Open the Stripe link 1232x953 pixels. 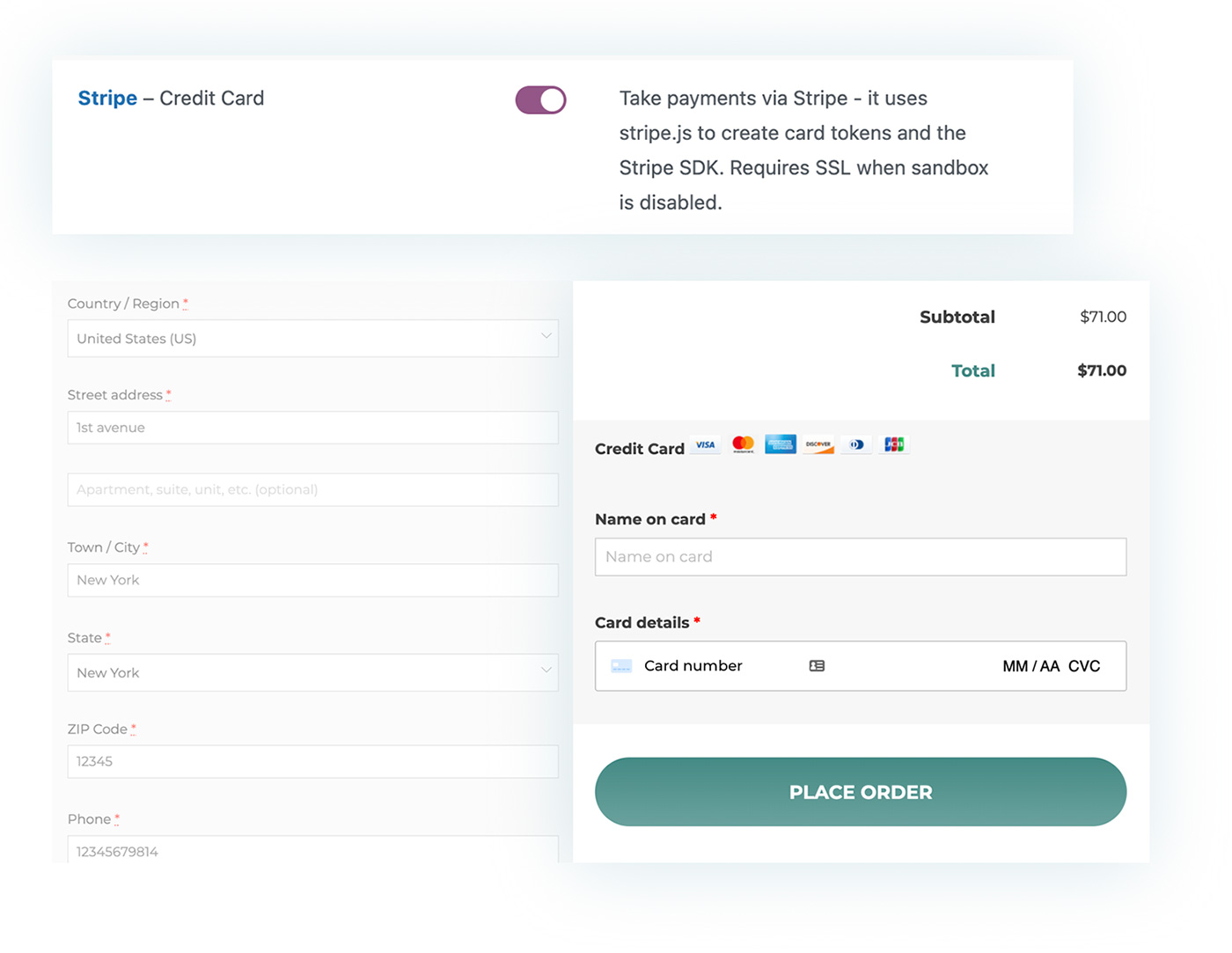tap(107, 99)
